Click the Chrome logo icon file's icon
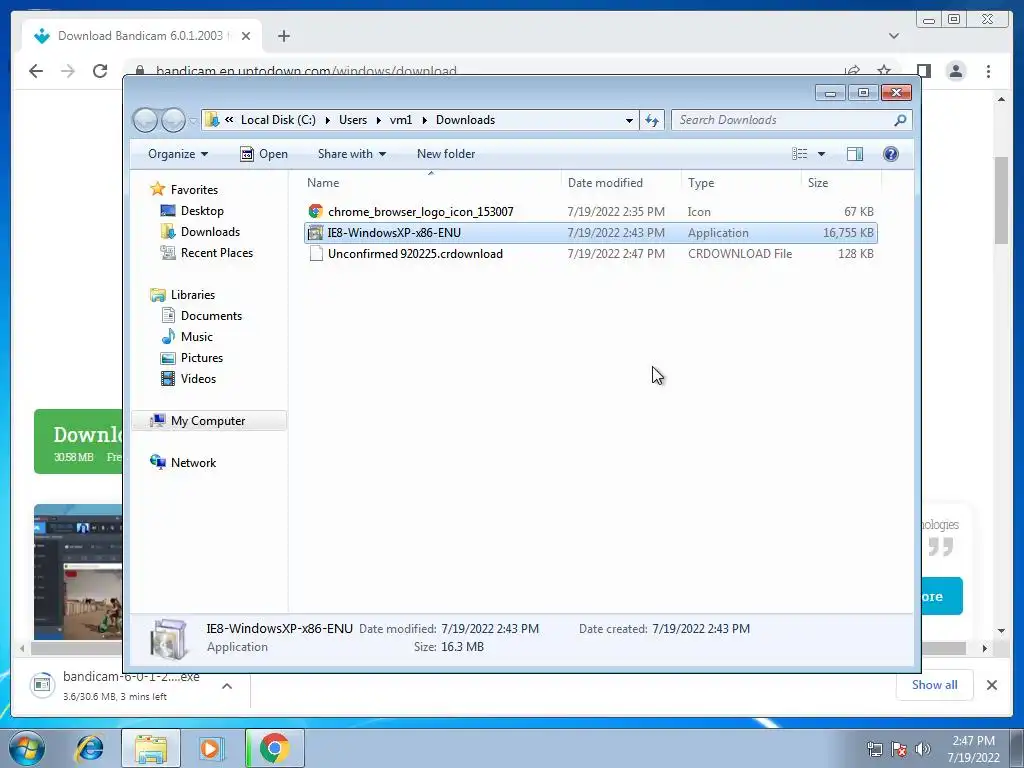The image size is (1024, 768). pos(316,212)
